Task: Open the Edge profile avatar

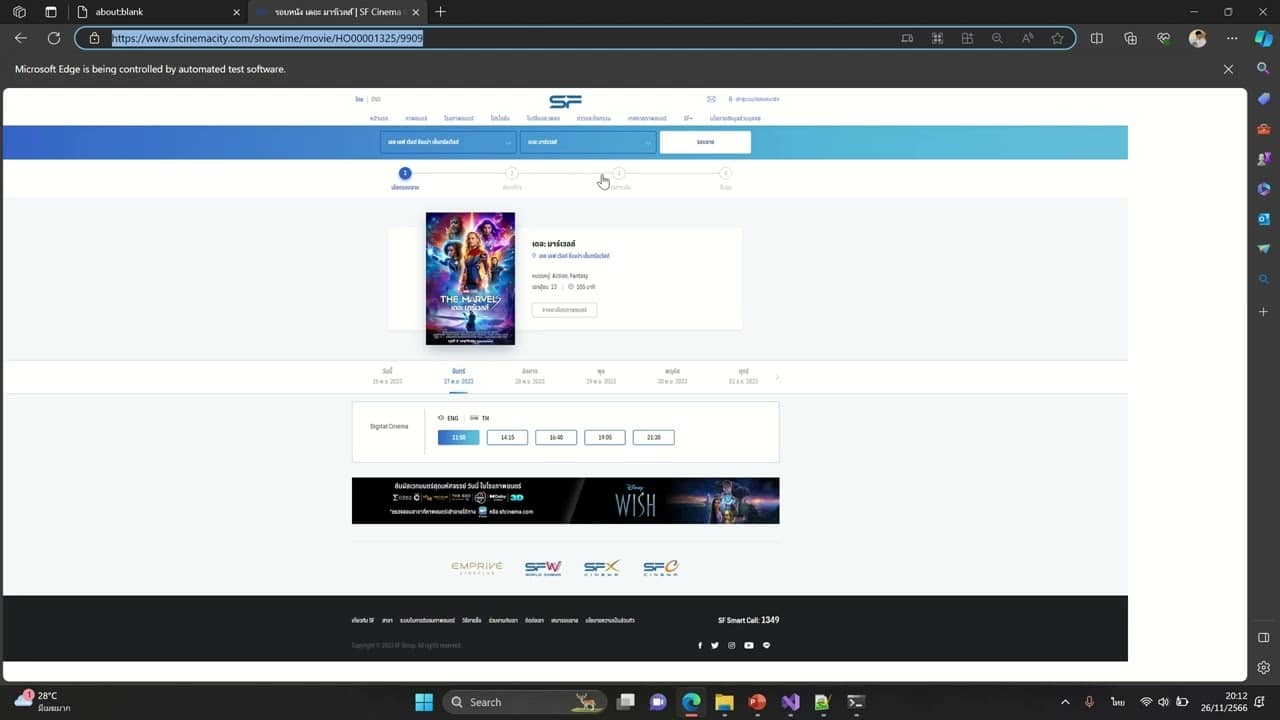Action: coord(1197,38)
